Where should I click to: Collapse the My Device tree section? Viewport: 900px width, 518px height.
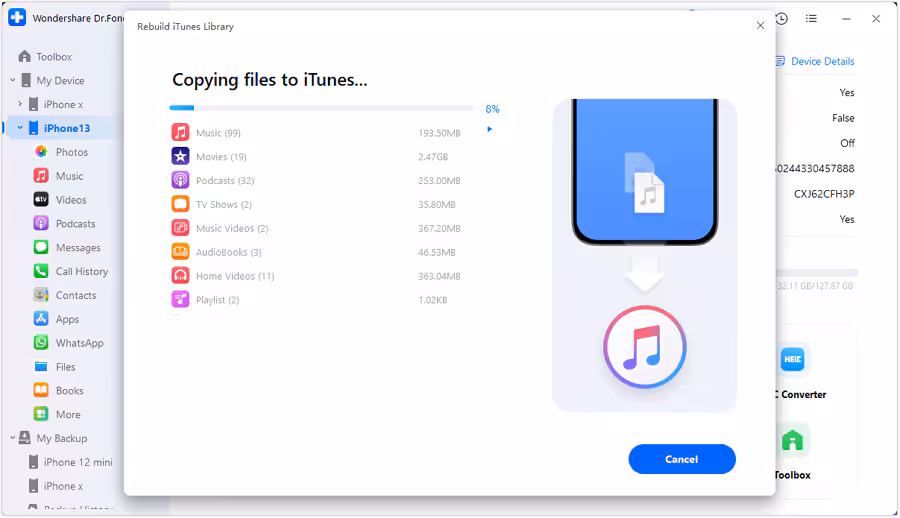click(x=13, y=80)
